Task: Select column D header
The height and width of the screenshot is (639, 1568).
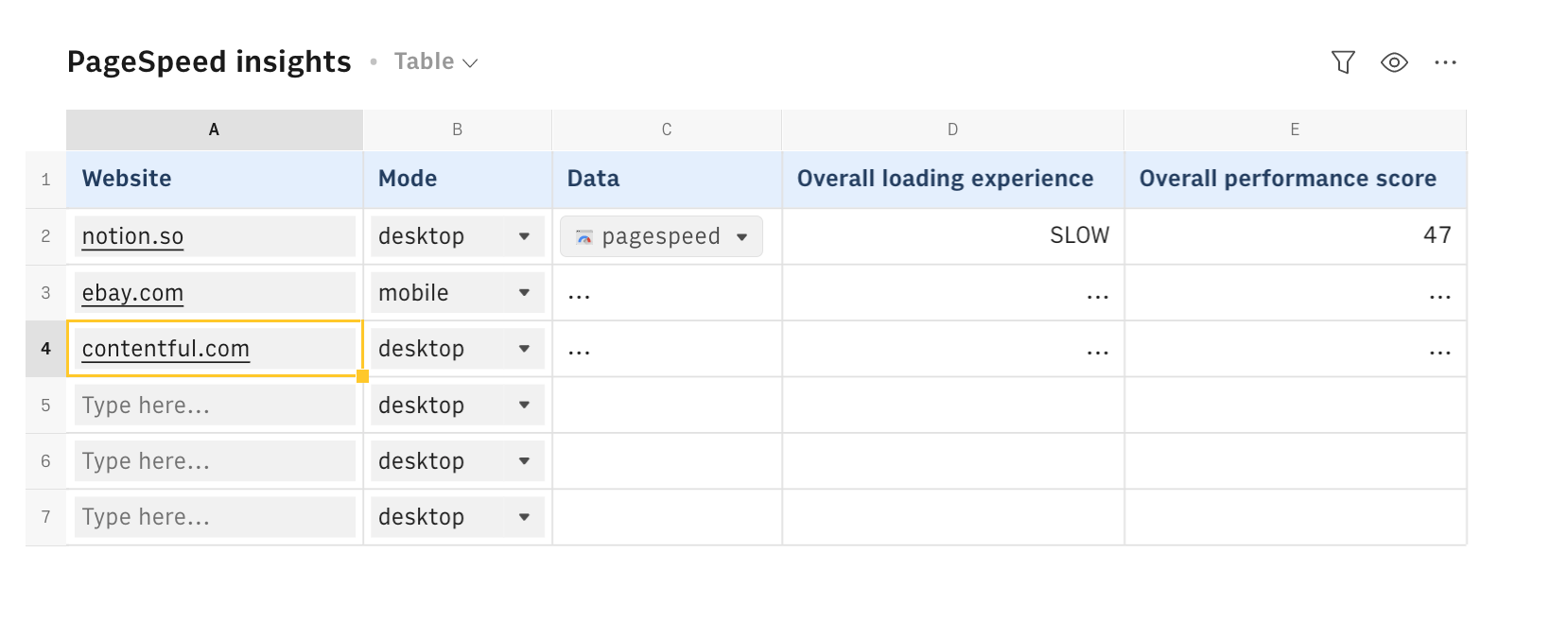Action: coord(952,130)
